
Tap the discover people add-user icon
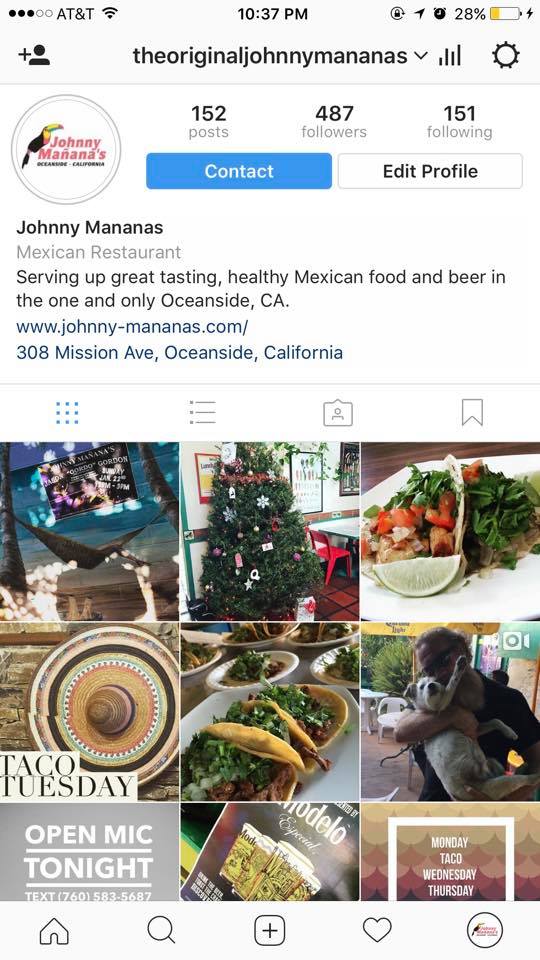coord(34,56)
